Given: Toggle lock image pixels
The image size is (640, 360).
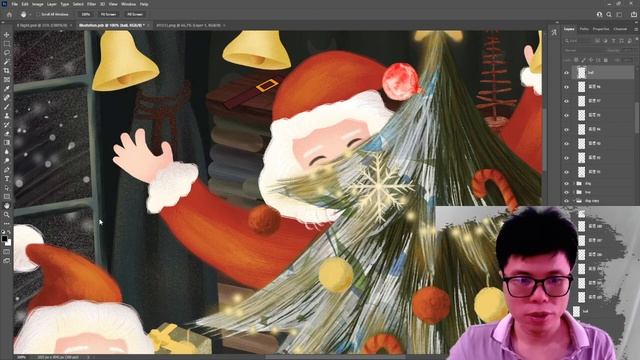Looking at the screenshot, I should click(583, 60).
